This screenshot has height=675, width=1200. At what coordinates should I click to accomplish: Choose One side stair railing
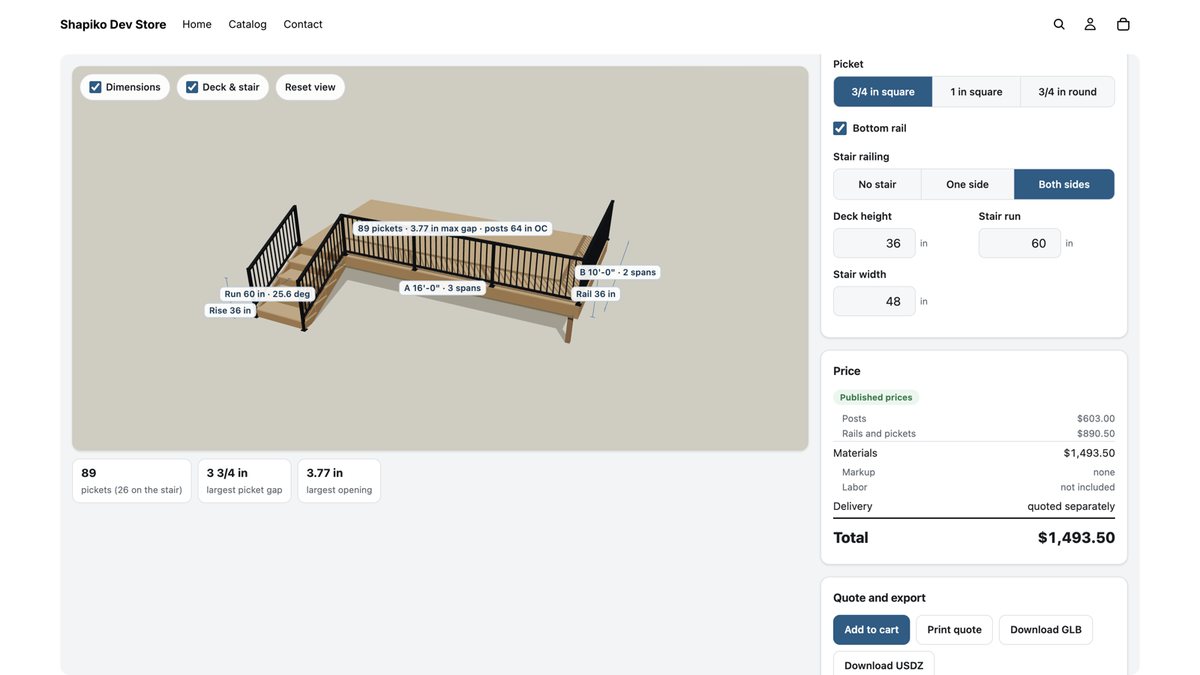pos(967,184)
